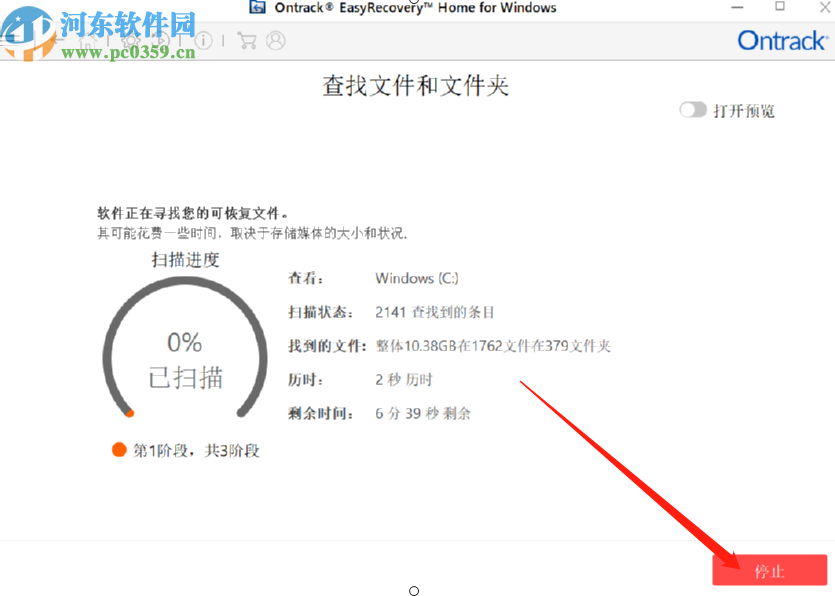Viewport: 835px width, 596px height.
Task: Open the user account icon
Action: pyautogui.click(x=276, y=40)
